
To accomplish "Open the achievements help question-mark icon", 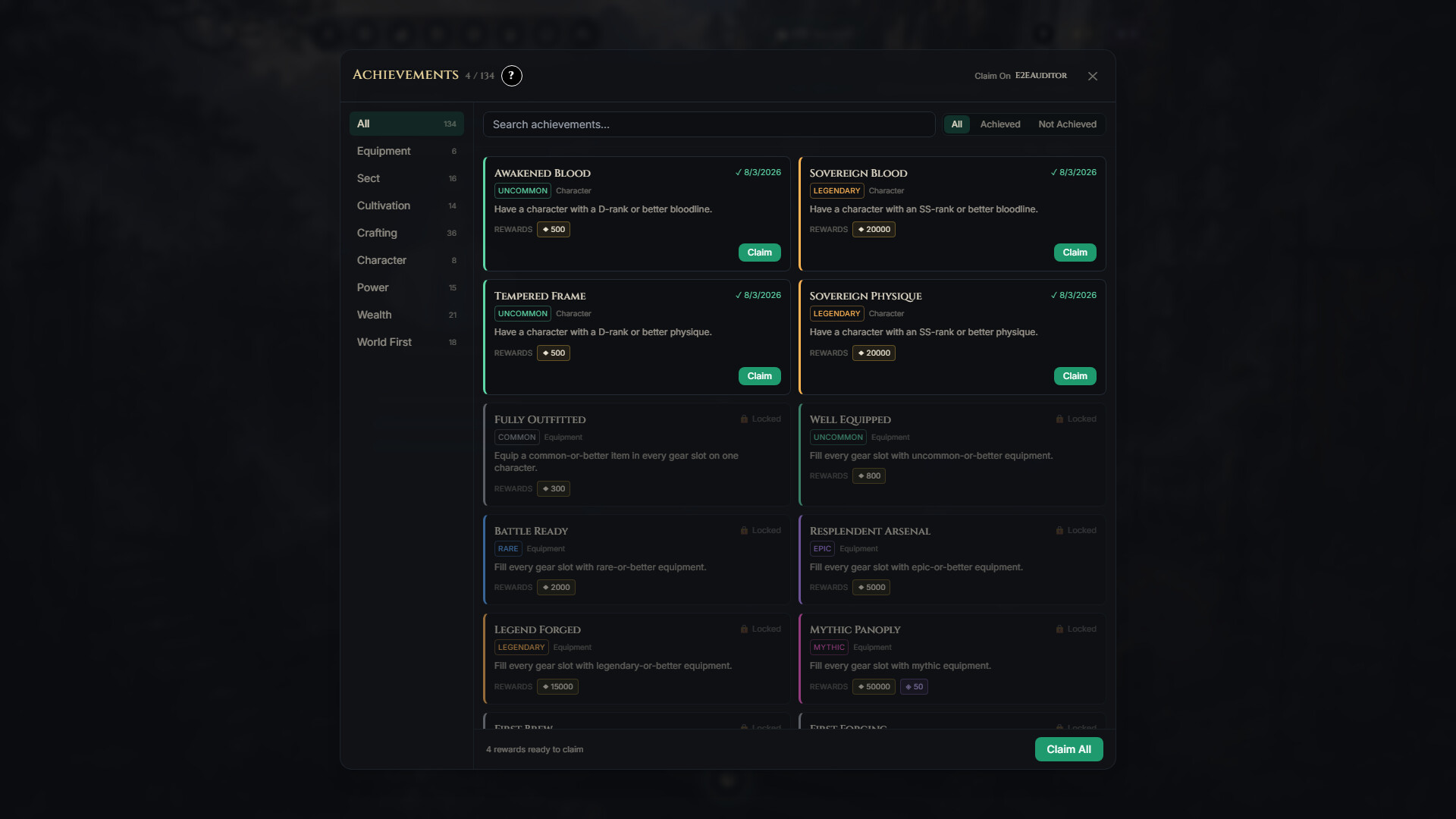I will [512, 76].
